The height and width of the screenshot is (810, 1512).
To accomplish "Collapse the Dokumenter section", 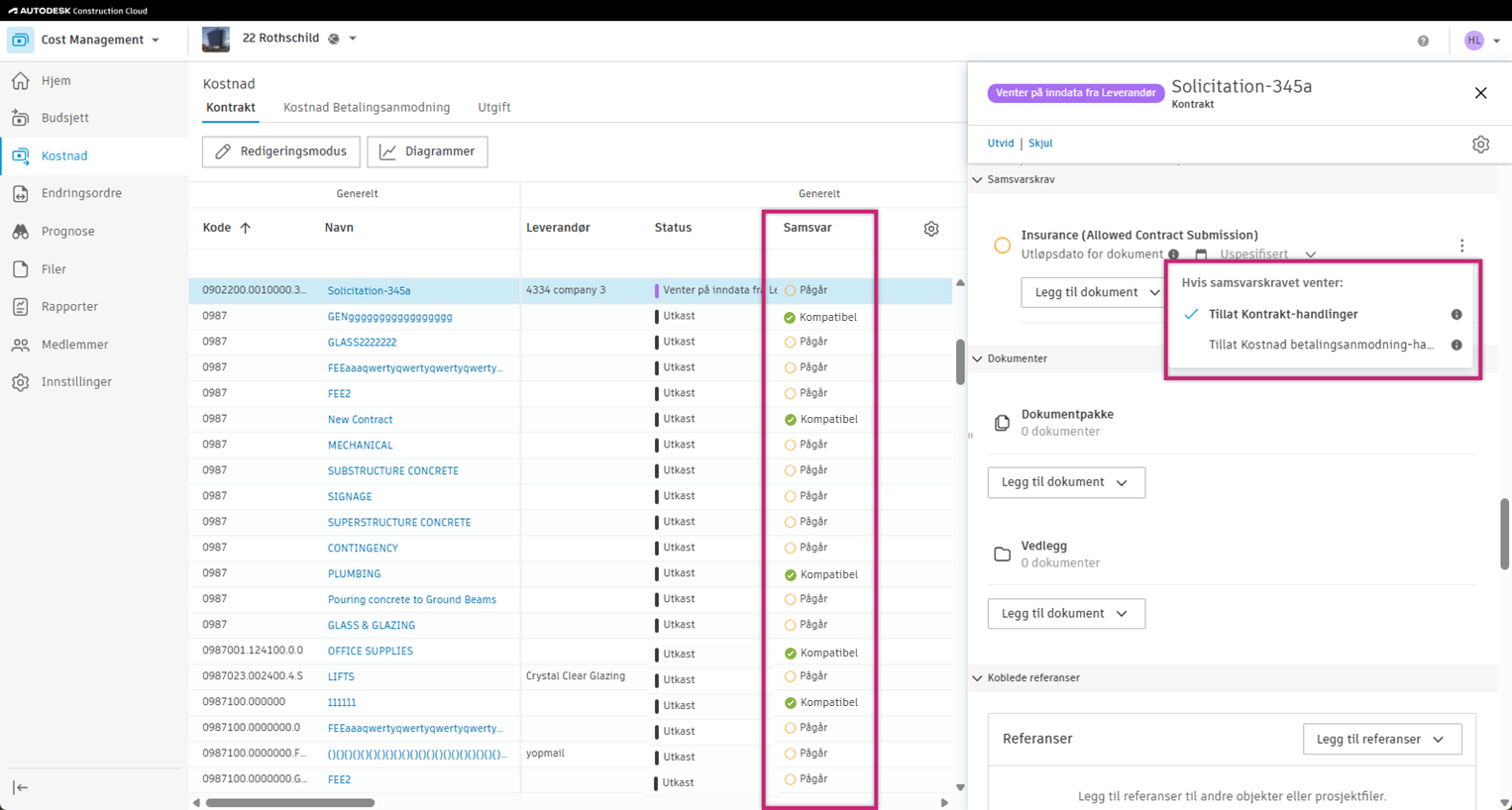I will 978,359.
